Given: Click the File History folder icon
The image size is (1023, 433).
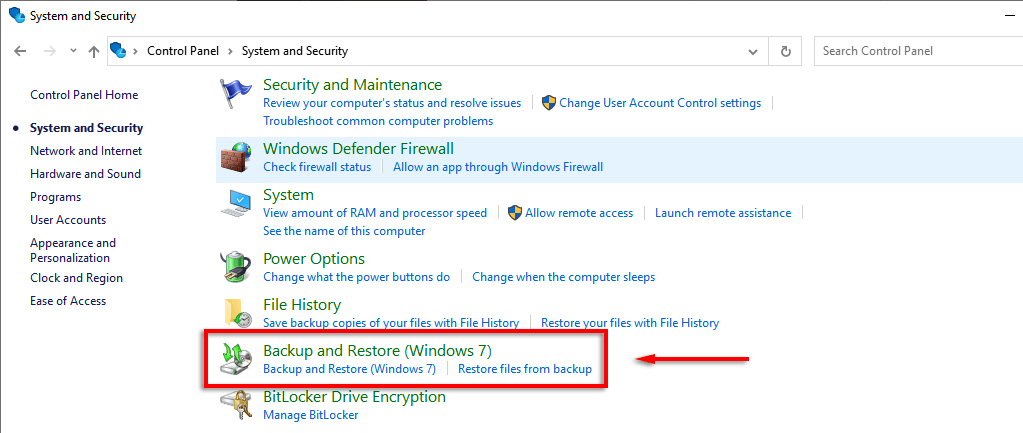Looking at the screenshot, I should tap(236, 313).
